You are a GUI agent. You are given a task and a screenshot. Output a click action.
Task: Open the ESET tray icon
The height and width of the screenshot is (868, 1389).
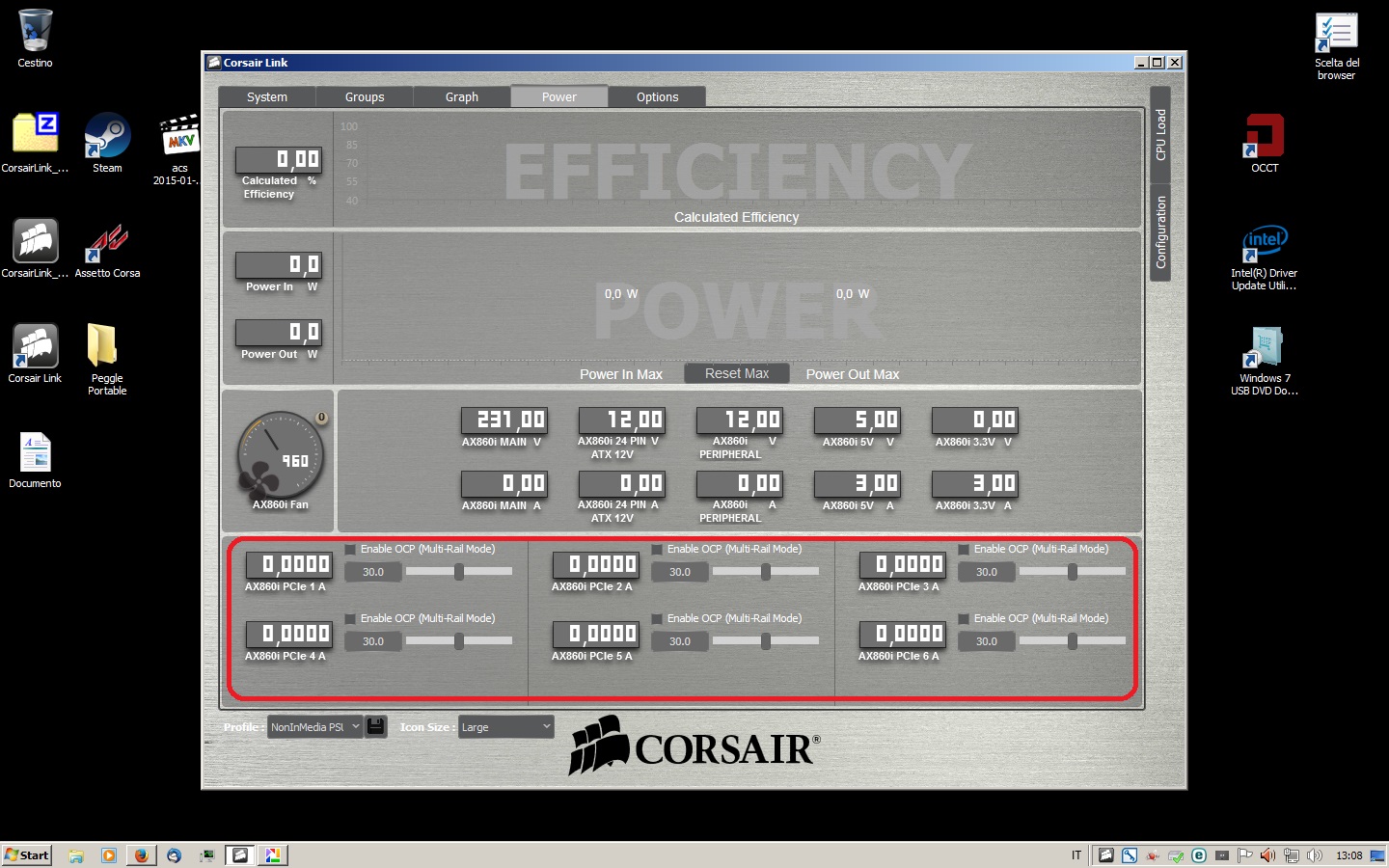click(x=1199, y=855)
